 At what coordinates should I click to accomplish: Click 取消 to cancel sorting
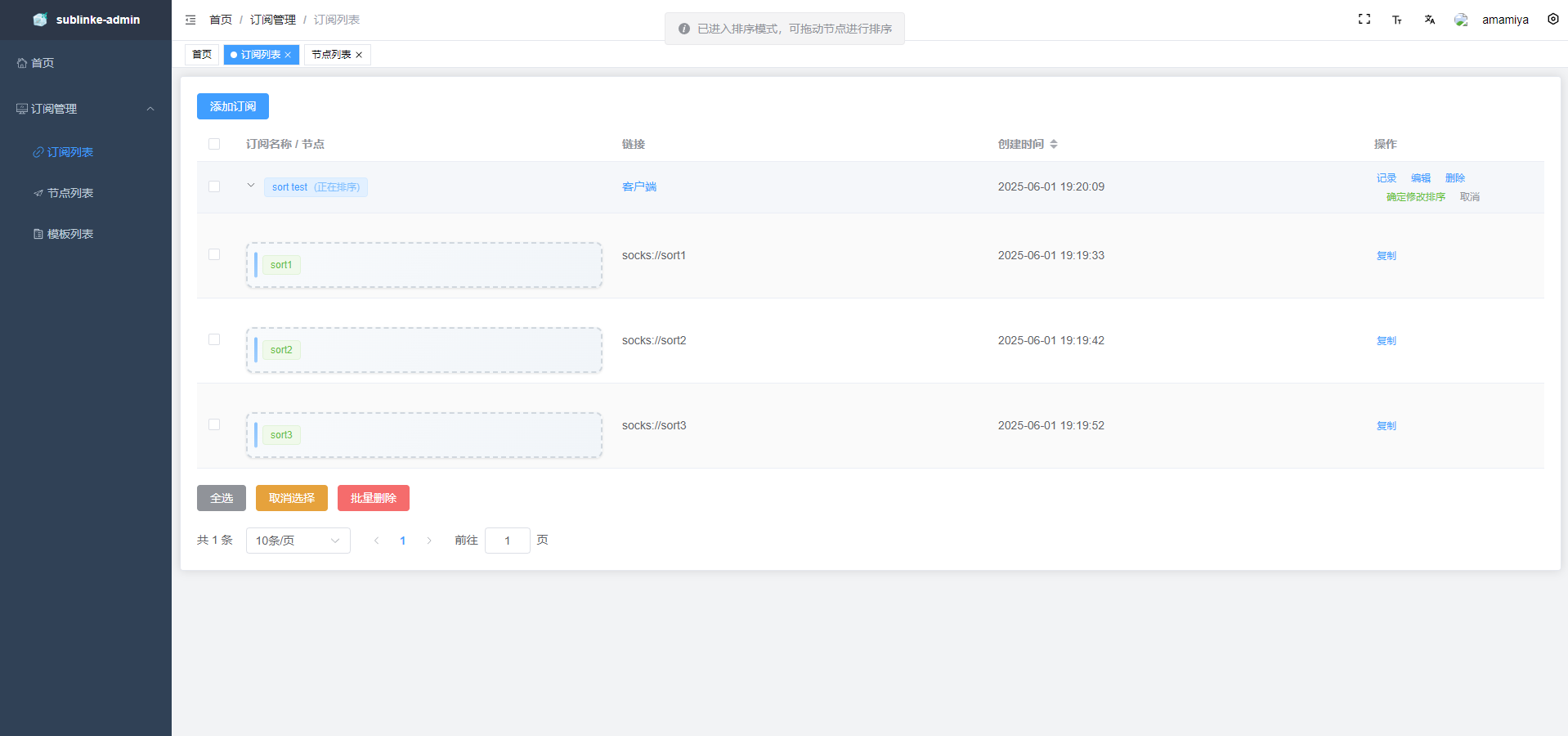pos(1470,197)
